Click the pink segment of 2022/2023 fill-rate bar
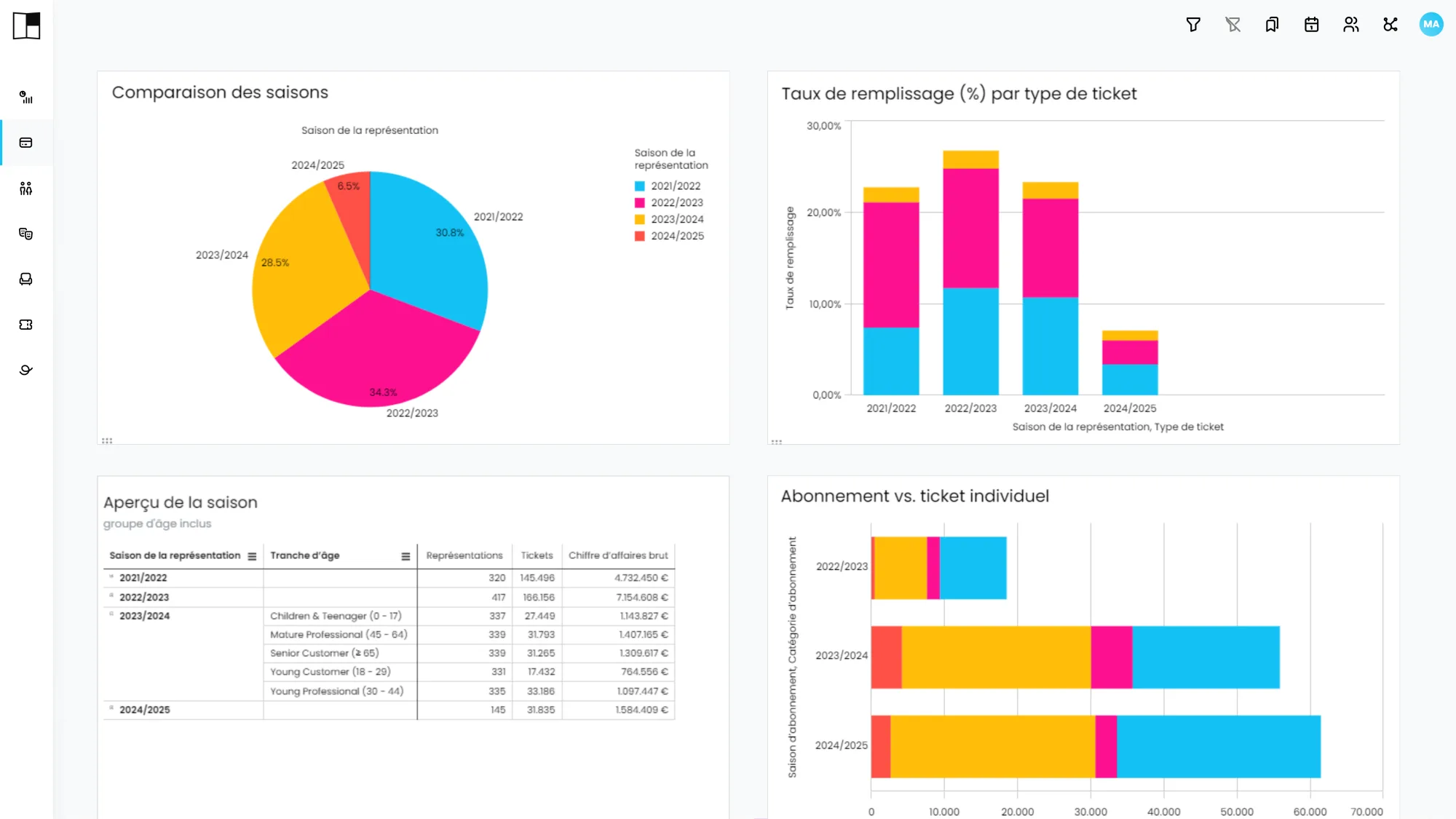 pos(970,228)
